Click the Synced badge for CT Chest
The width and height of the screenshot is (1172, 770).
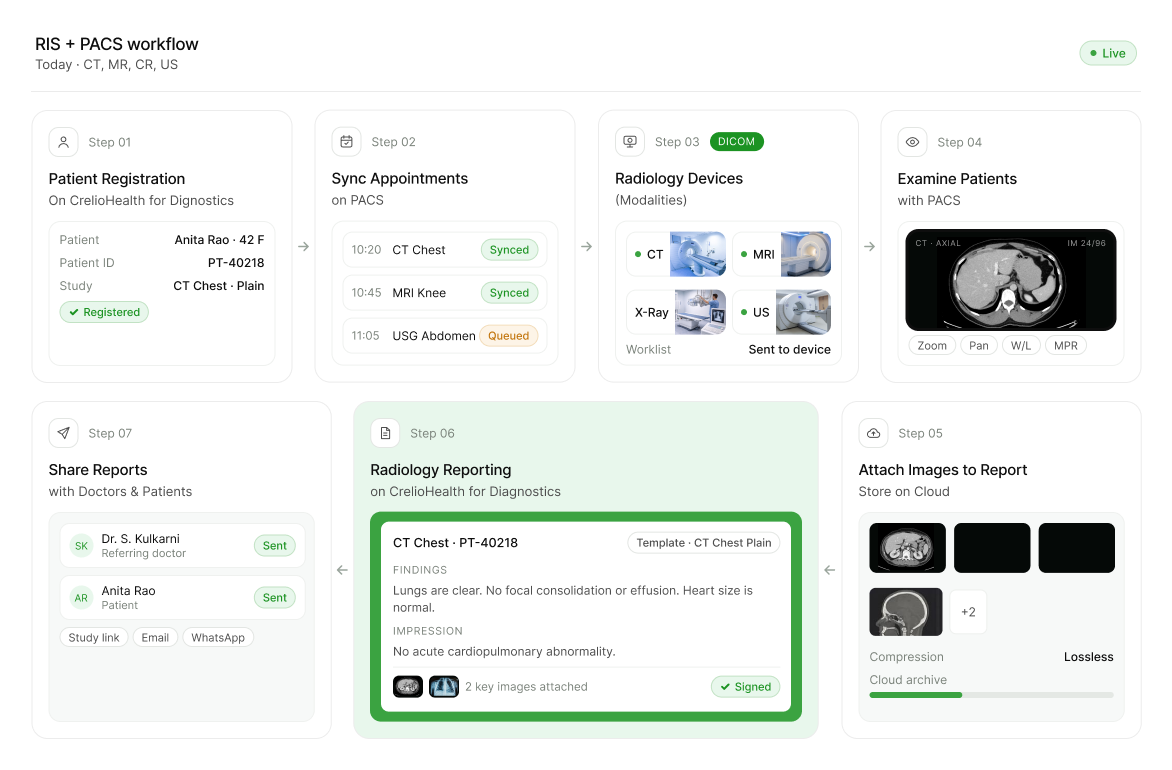point(509,250)
